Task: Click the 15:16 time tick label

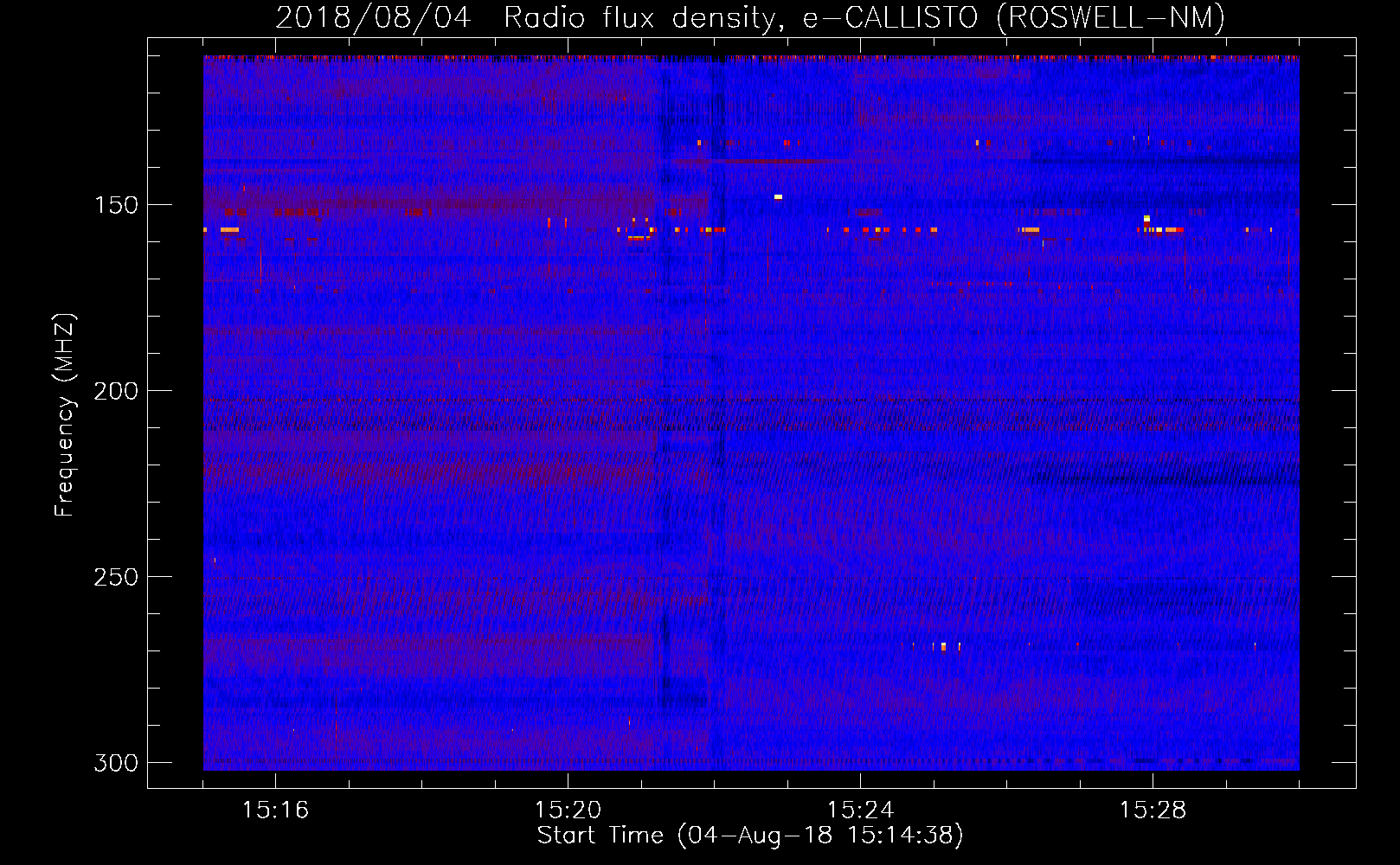Action: coord(275,811)
